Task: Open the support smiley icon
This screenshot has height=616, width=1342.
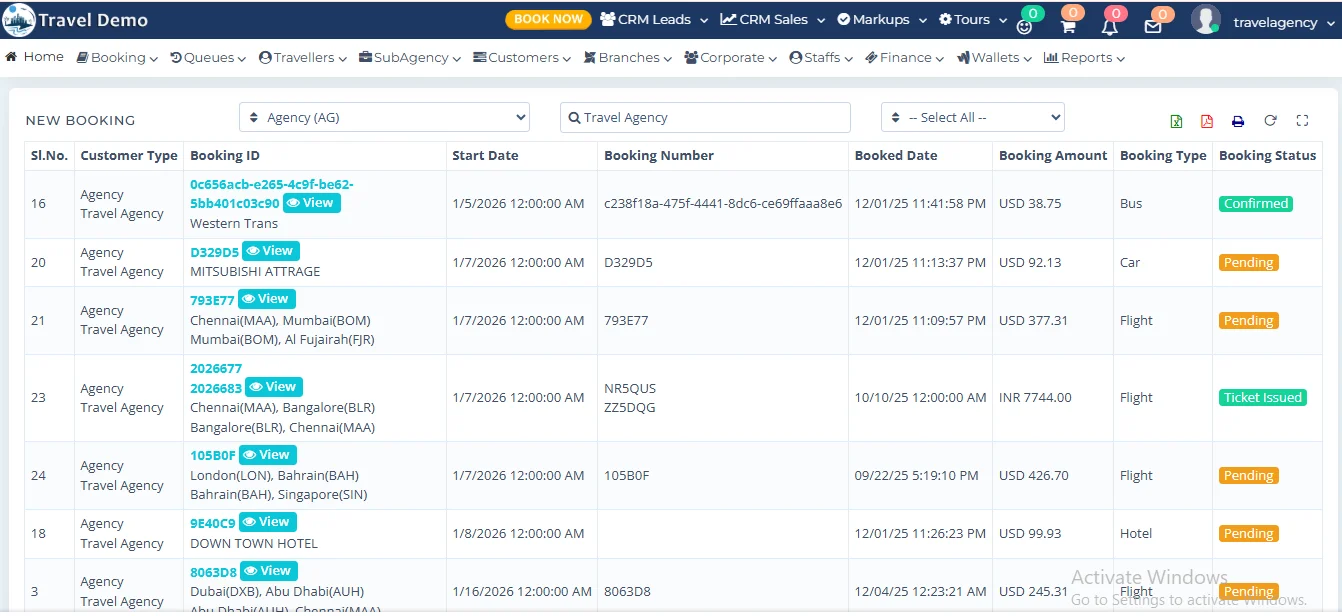Action: coord(1024,26)
